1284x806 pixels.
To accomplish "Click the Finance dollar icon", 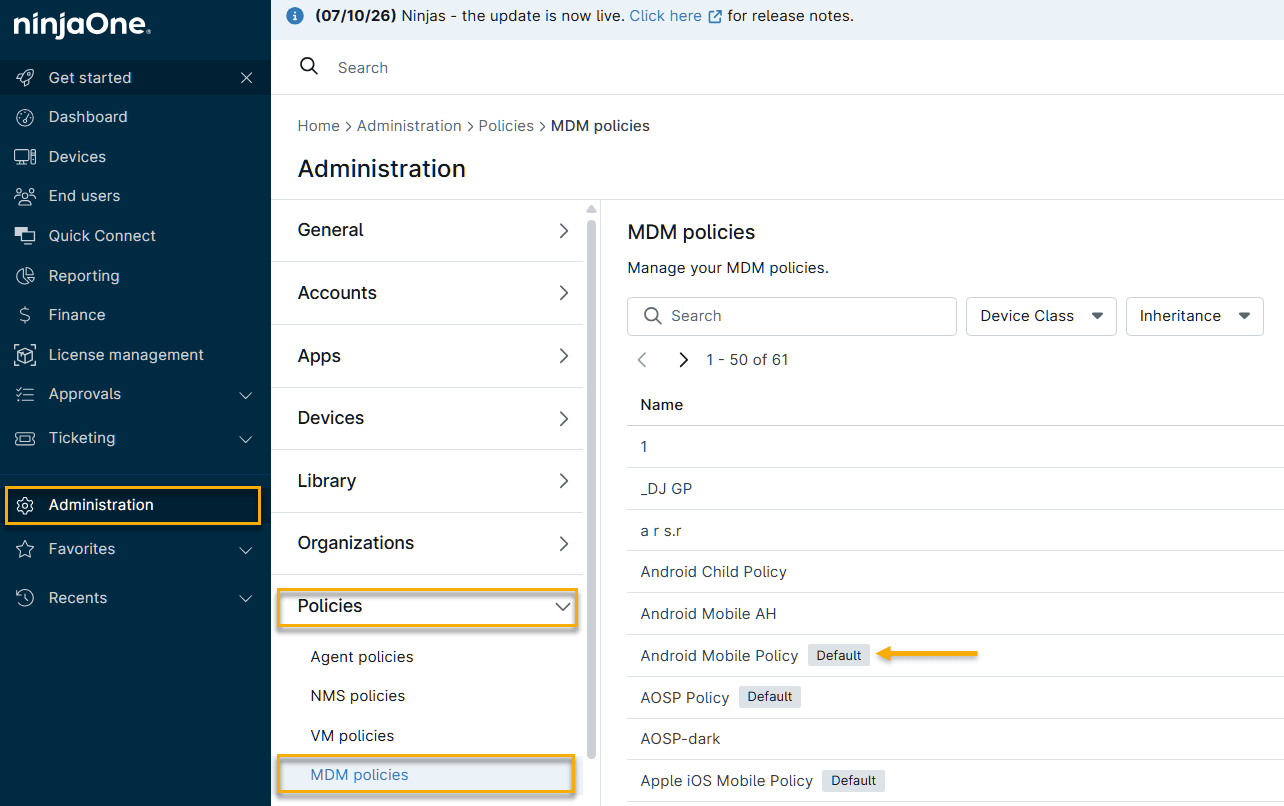I will coord(25,315).
